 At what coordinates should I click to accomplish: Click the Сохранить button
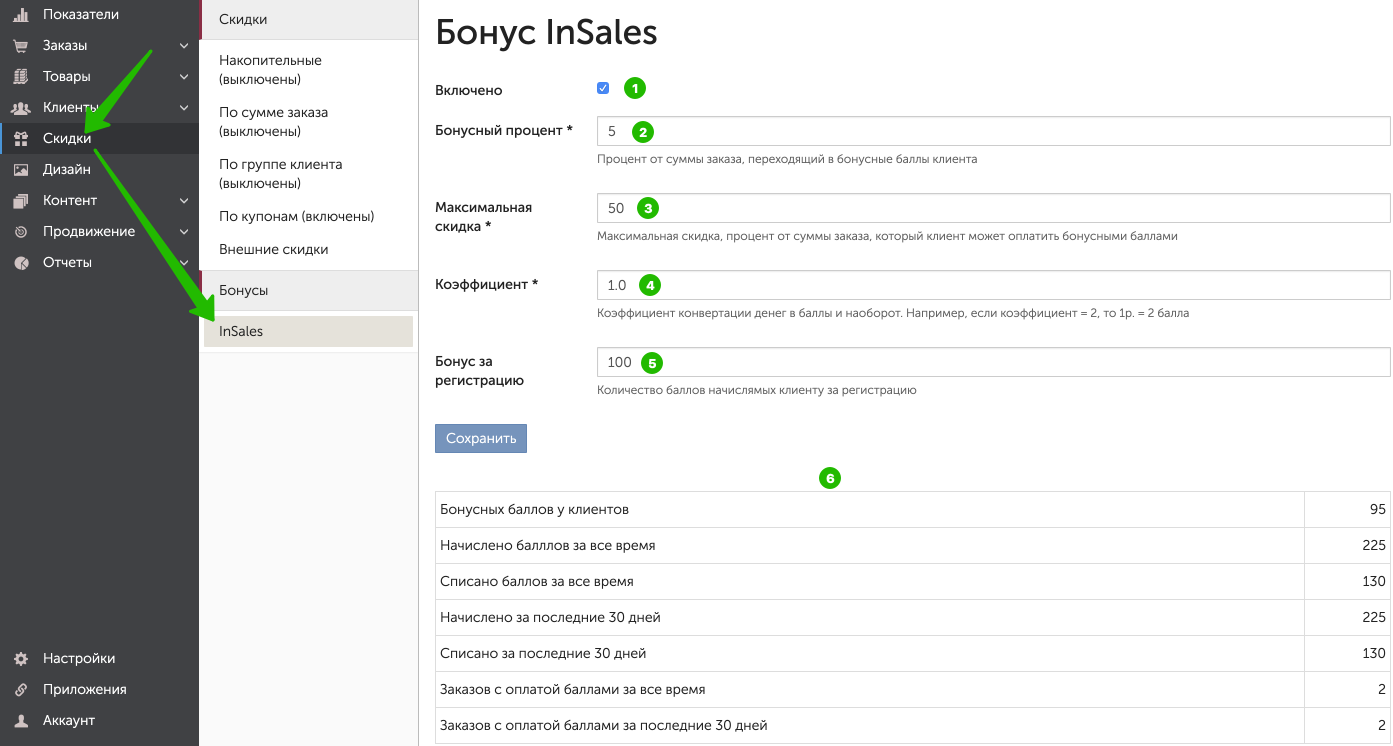coord(481,438)
